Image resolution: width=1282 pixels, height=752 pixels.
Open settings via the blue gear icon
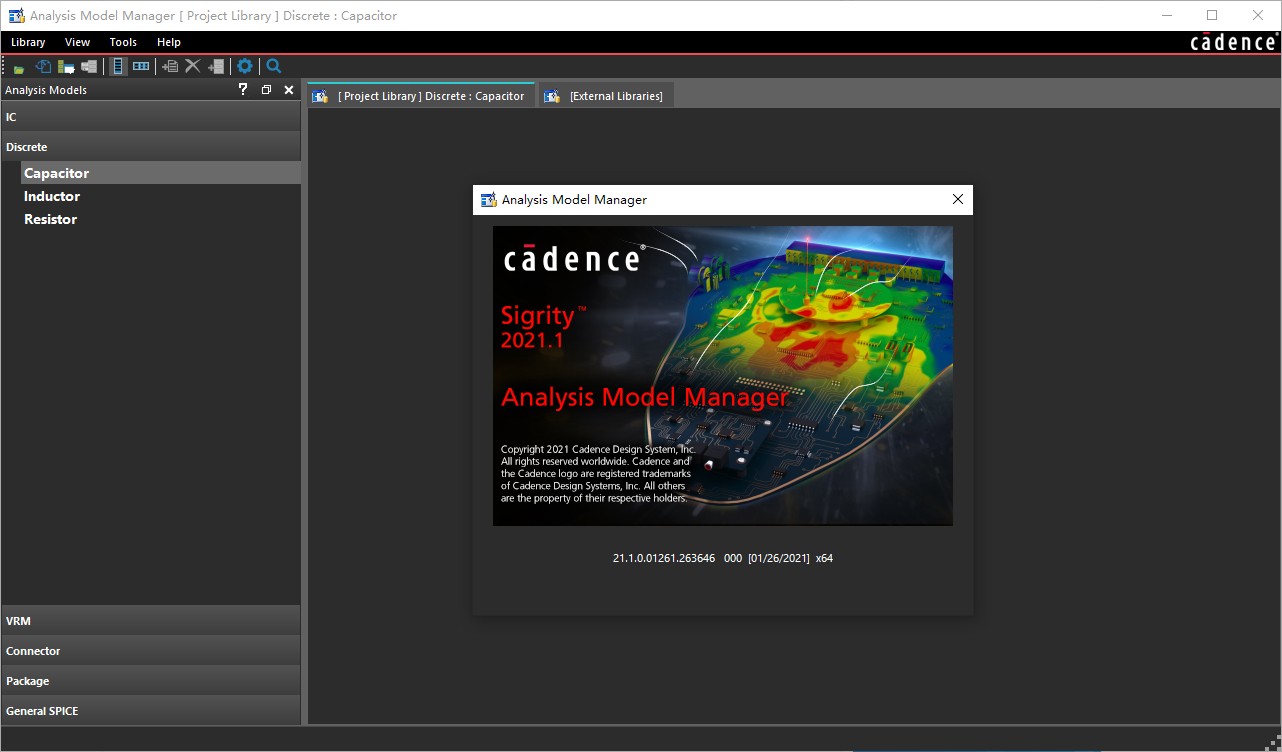[x=245, y=66]
